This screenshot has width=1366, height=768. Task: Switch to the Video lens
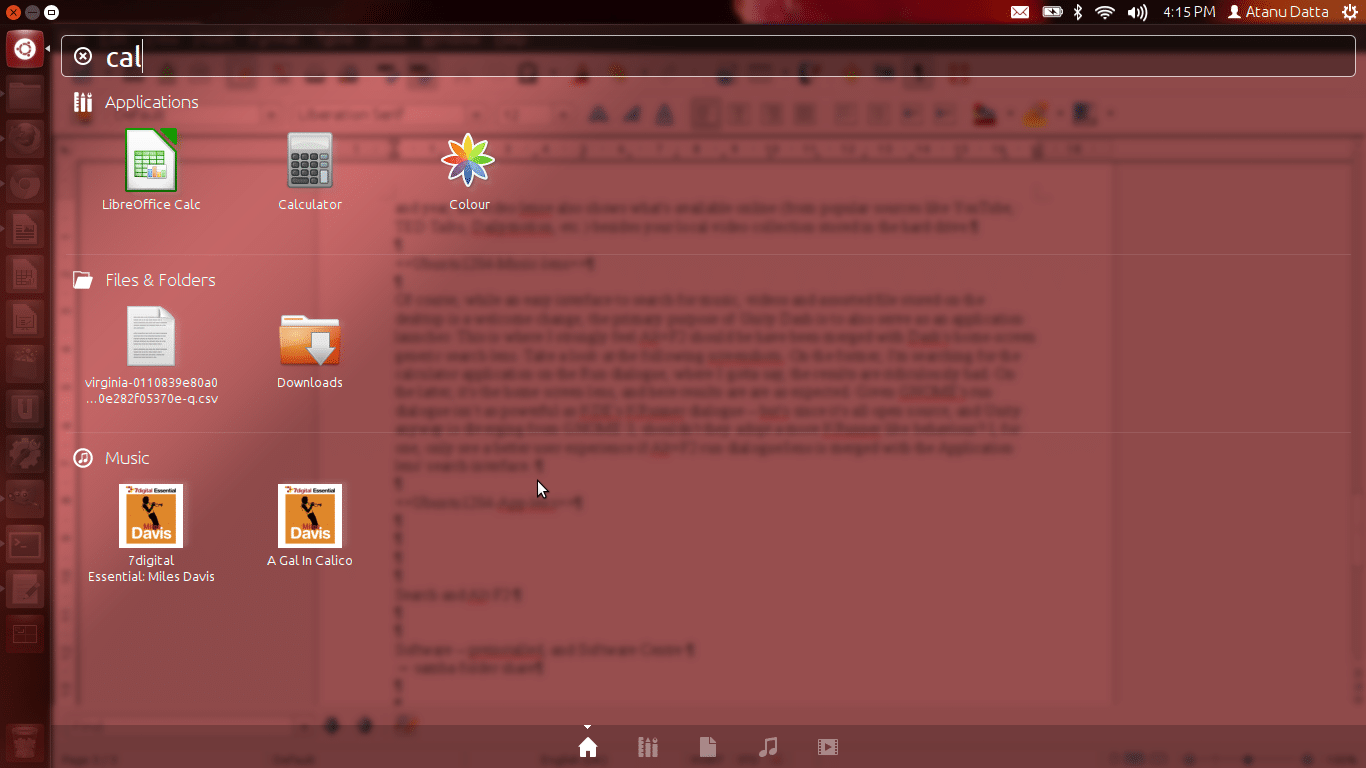coord(827,747)
